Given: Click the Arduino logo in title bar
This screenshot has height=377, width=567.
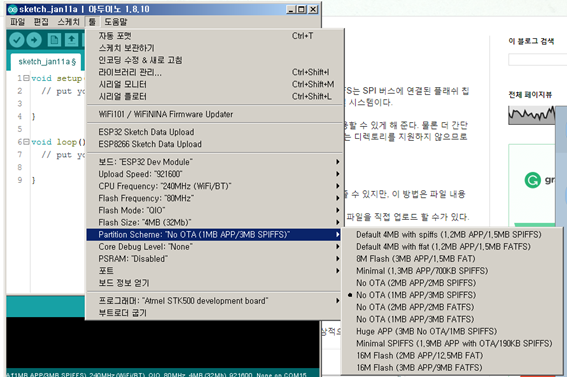Looking at the screenshot, I should [12, 9].
